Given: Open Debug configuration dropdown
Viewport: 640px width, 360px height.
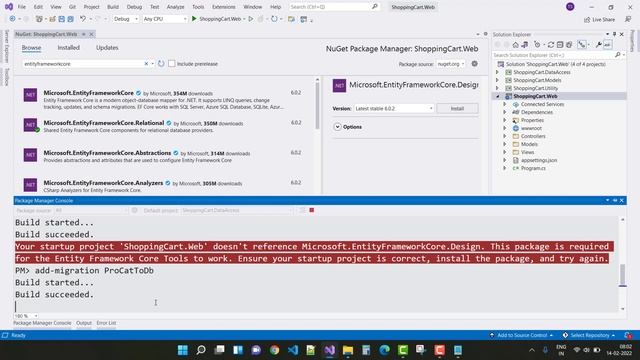Looking at the screenshot, I should click(x=126, y=19).
